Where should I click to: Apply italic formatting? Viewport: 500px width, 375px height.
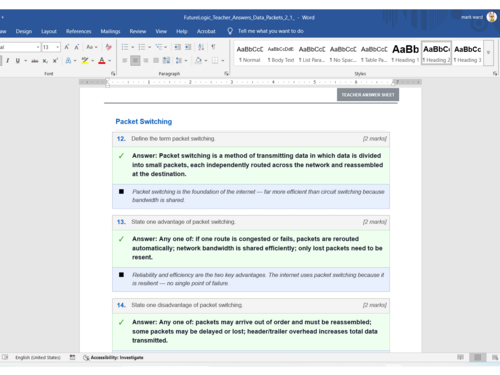click(x=7, y=61)
